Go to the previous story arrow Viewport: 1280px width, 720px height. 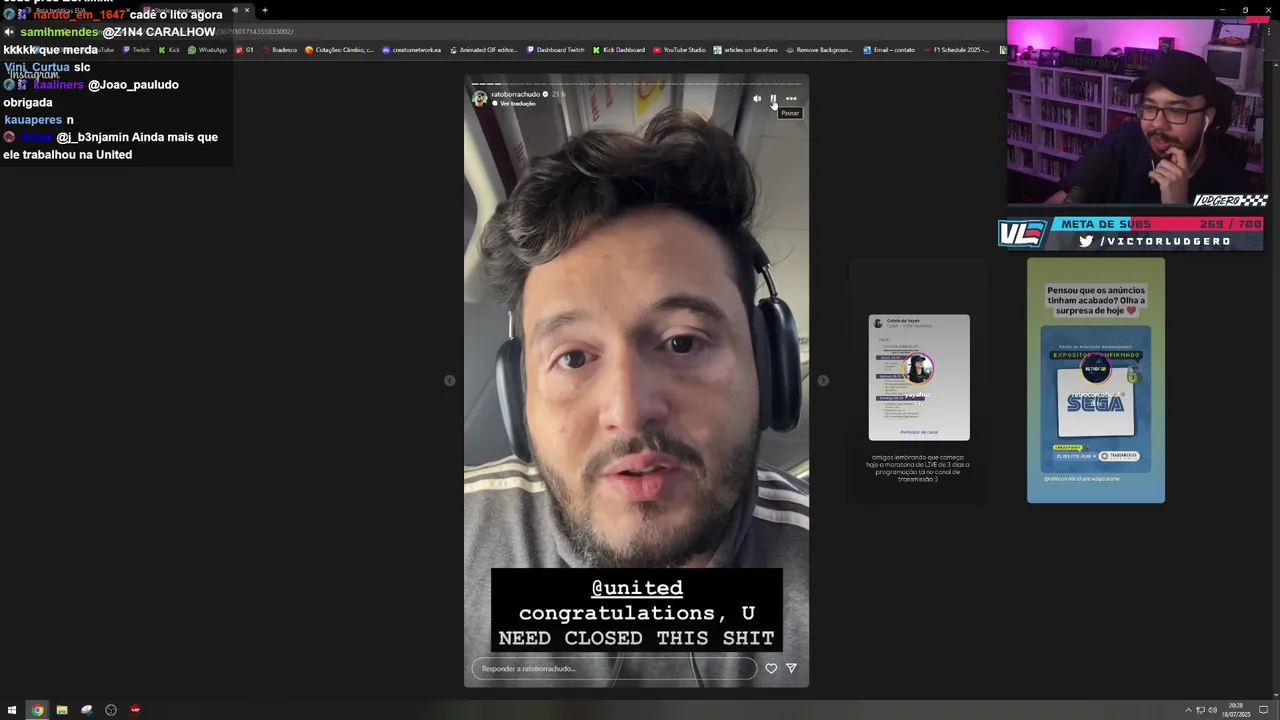pos(449,381)
